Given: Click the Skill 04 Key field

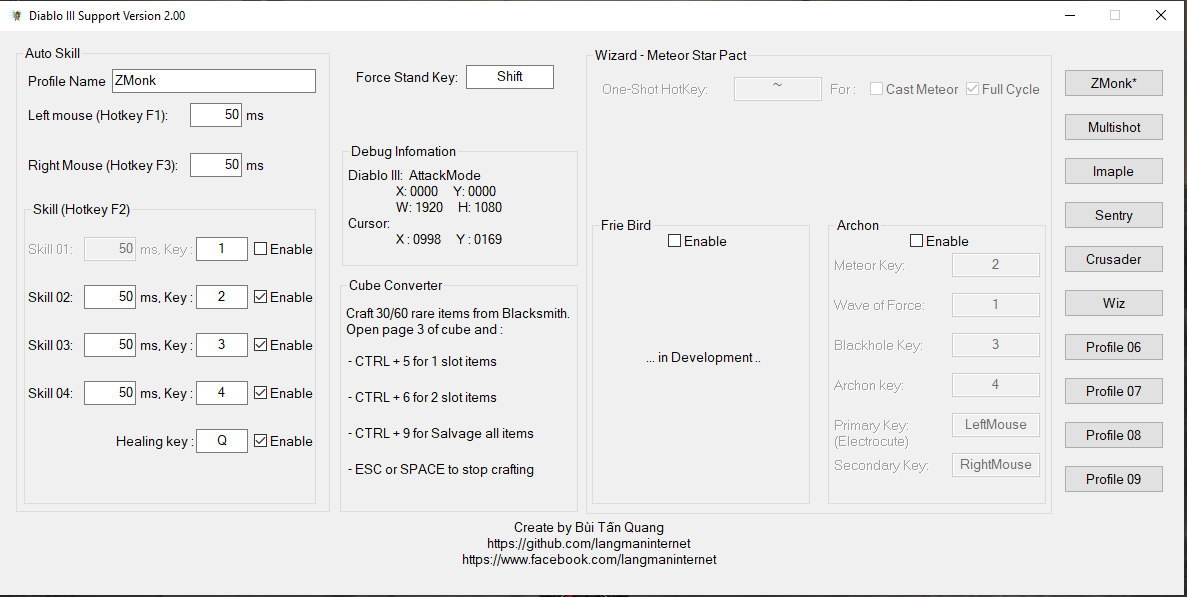Looking at the screenshot, I should click(x=222, y=393).
